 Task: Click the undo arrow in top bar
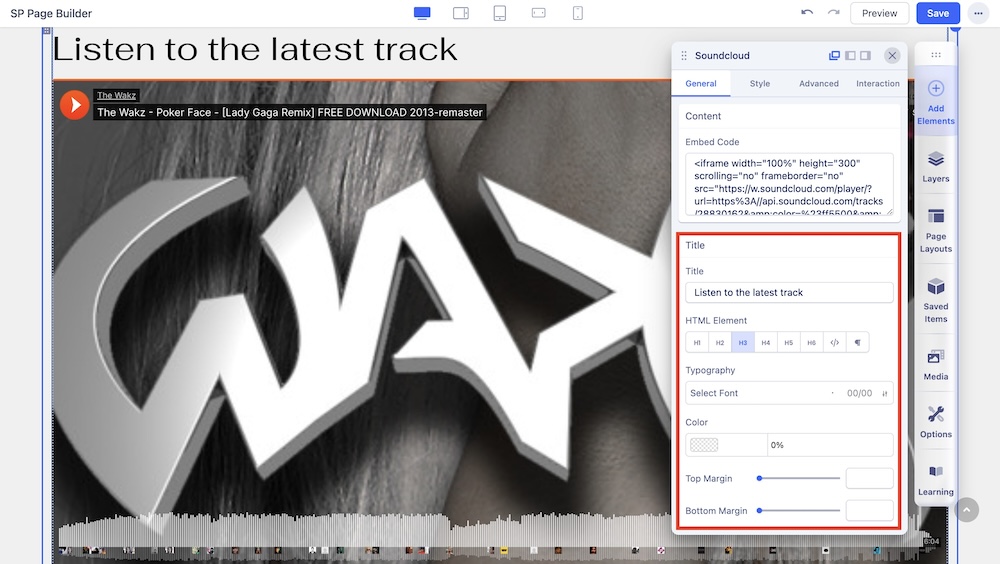[x=807, y=13]
